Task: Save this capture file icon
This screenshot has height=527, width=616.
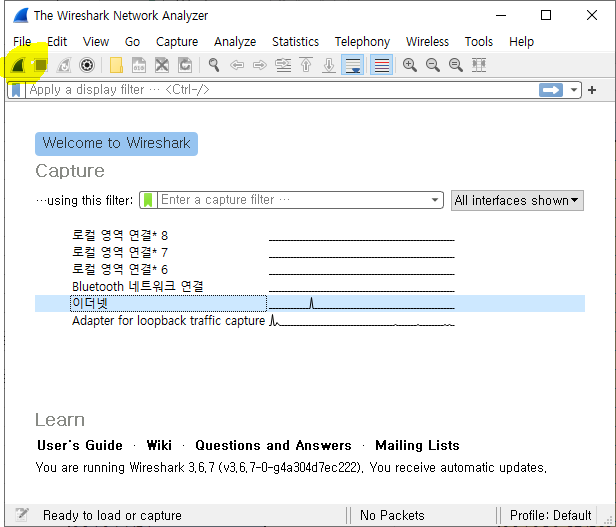Action: (139, 65)
